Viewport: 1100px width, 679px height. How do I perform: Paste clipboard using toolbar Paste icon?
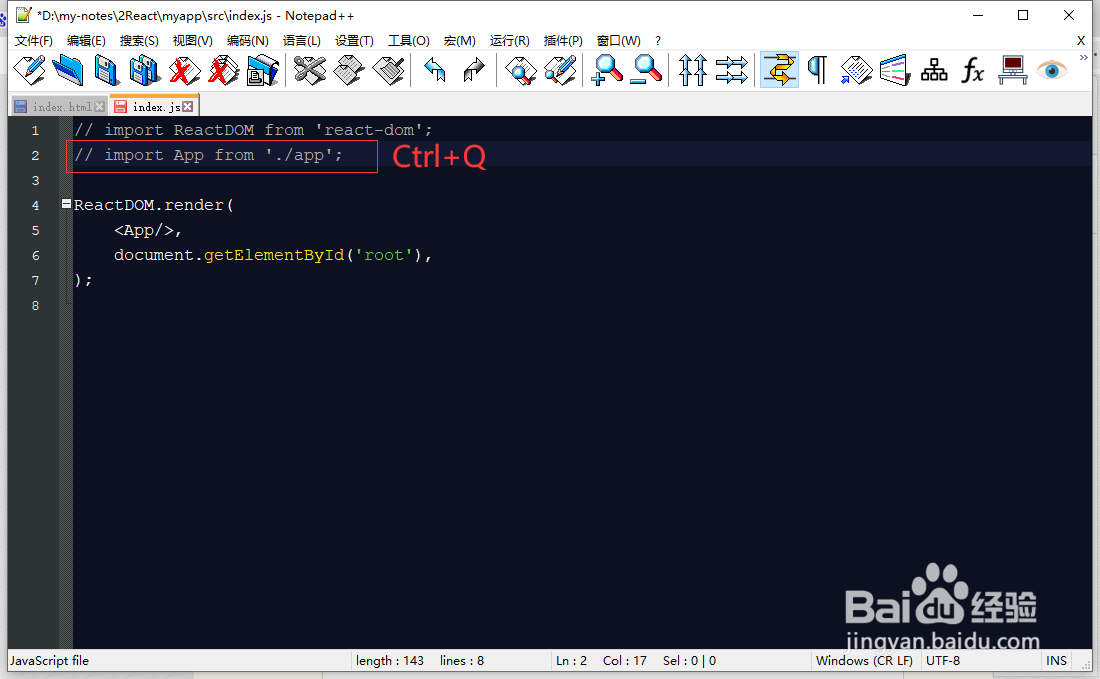pos(389,70)
